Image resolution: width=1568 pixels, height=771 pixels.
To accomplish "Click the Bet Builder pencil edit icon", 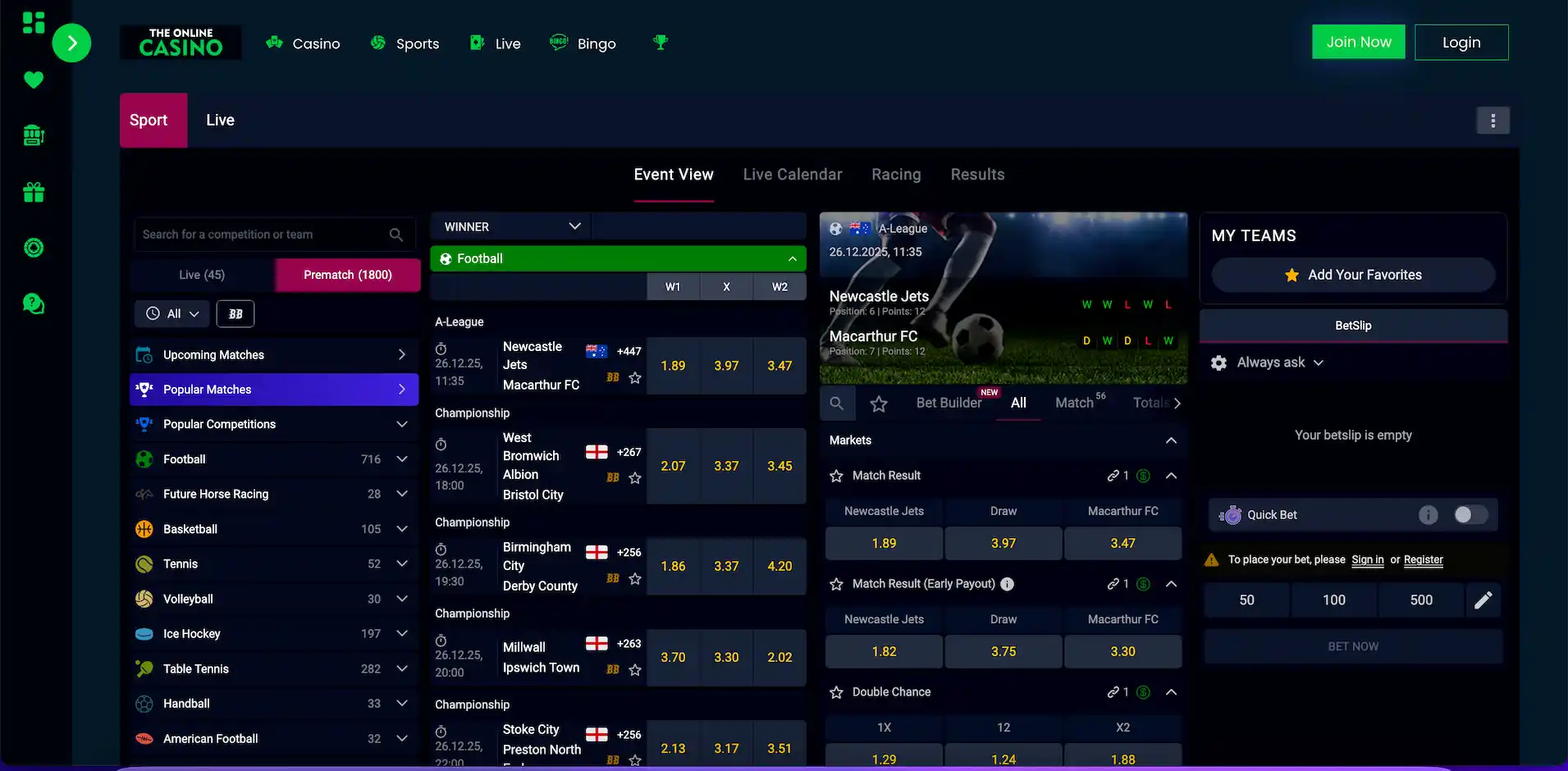I will (x=1483, y=600).
